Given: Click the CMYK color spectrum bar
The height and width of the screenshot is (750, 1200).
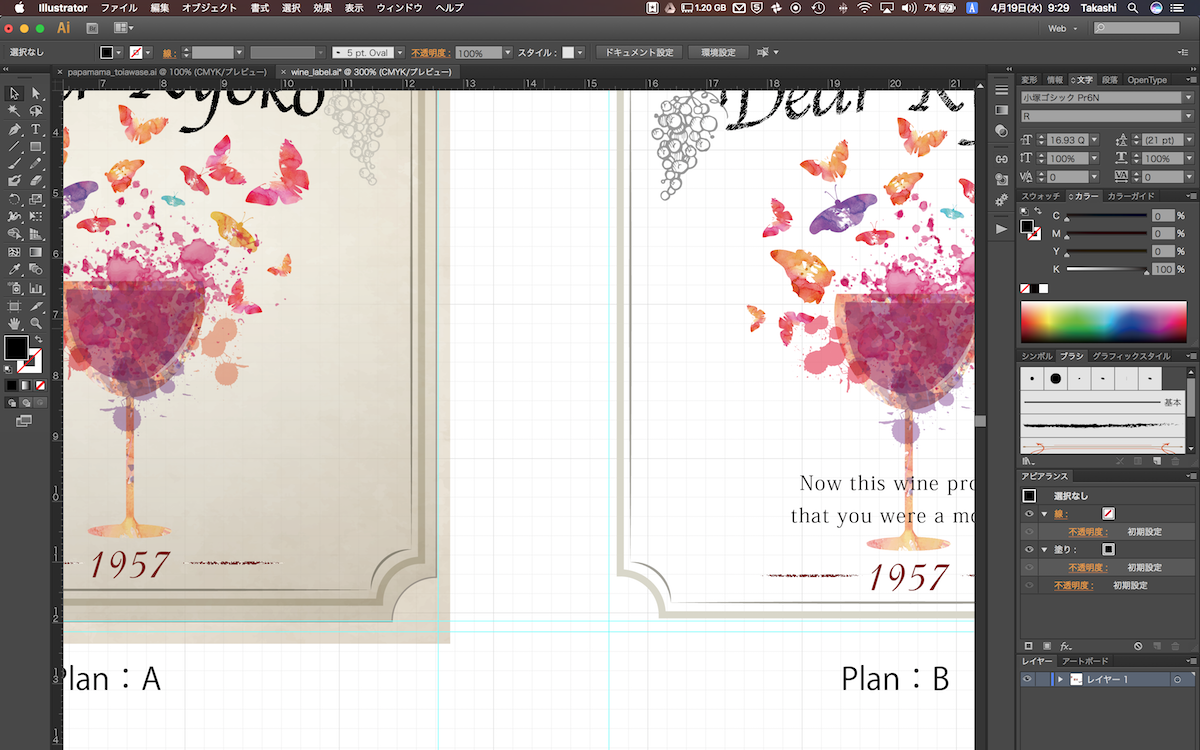Looking at the screenshot, I should (1102, 322).
